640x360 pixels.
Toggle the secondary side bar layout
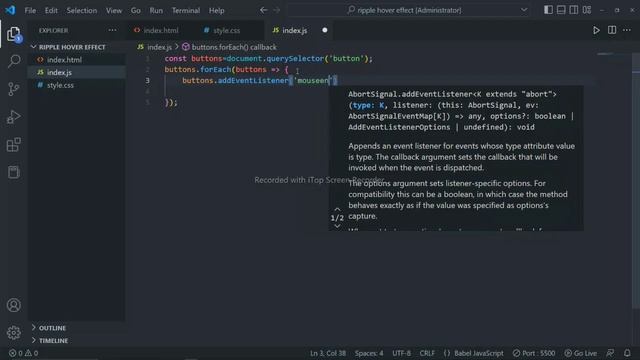[573, 10]
